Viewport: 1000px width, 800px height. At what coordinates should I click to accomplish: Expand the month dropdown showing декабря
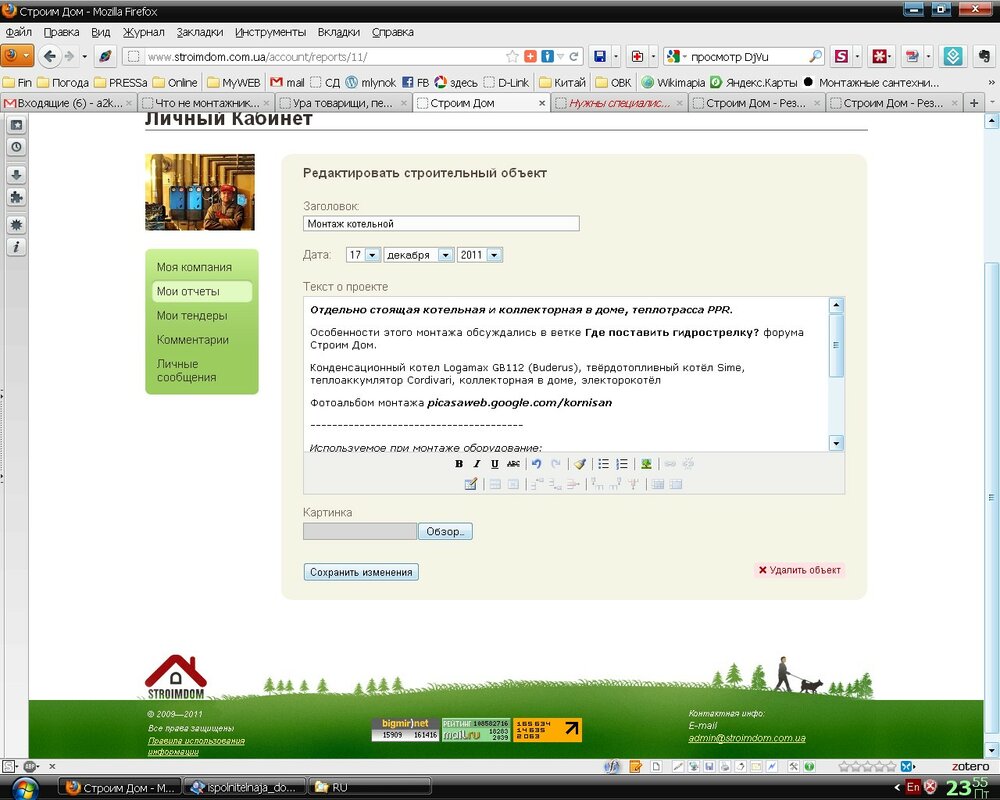pos(418,255)
